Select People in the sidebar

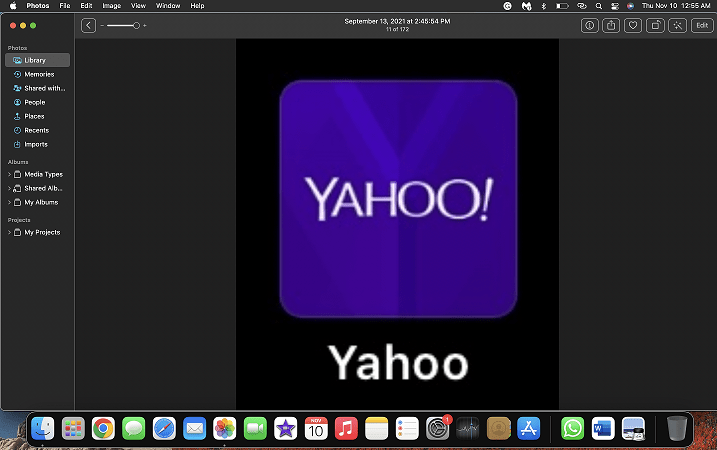[37, 102]
